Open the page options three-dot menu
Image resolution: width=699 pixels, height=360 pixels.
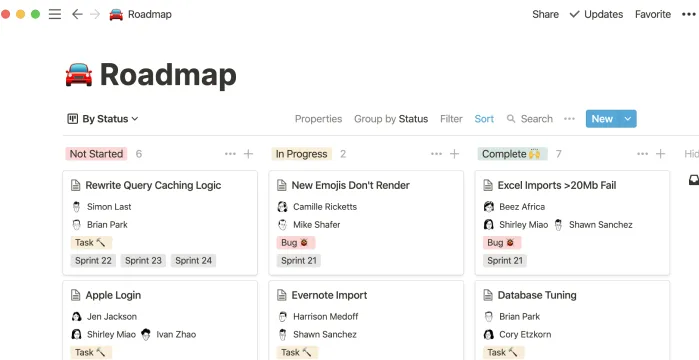pyautogui.click(x=689, y=14)
